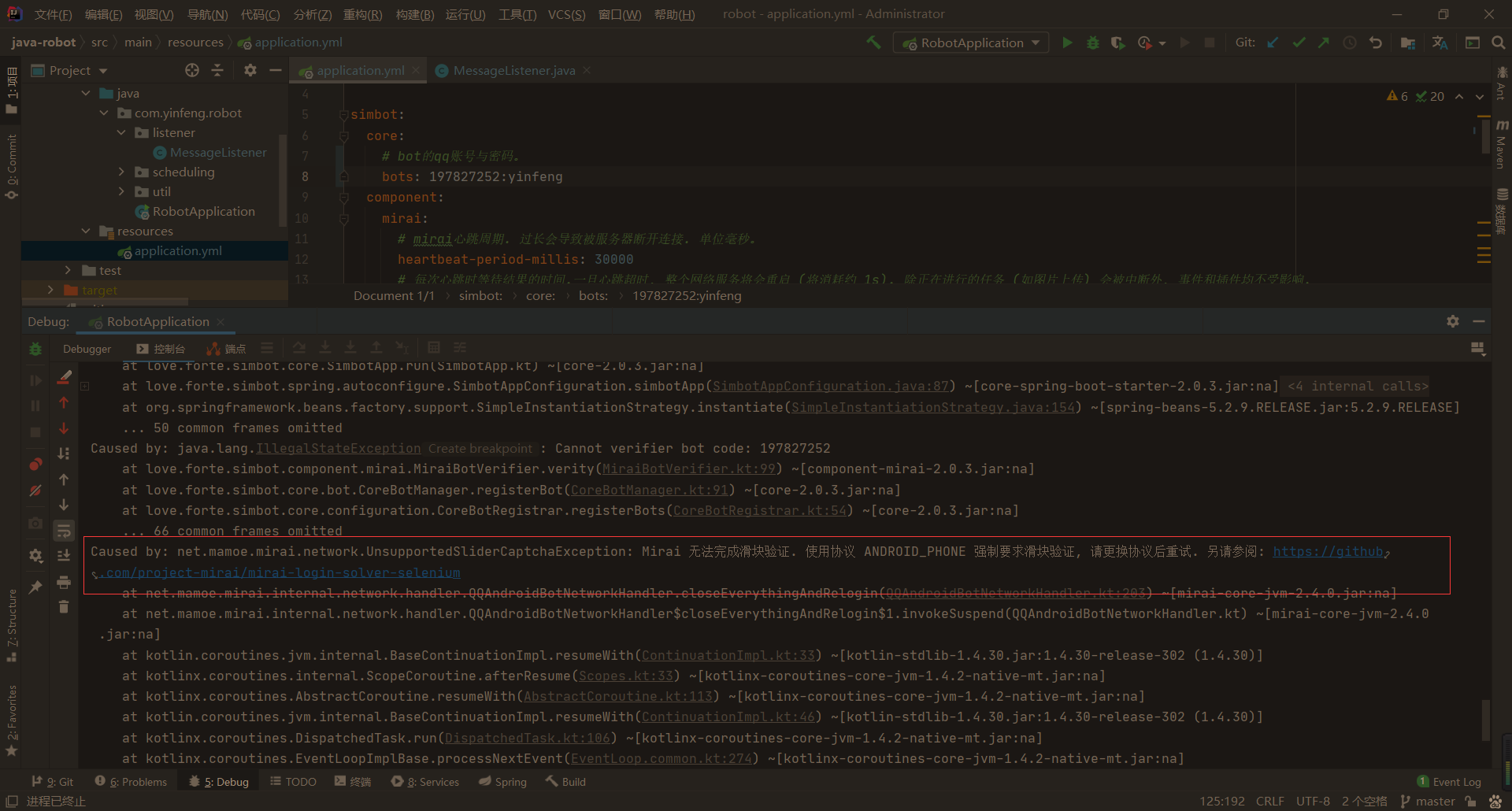Click View Breakpoints red circles icon
The image size is (1512, 811).
(35, 465)
